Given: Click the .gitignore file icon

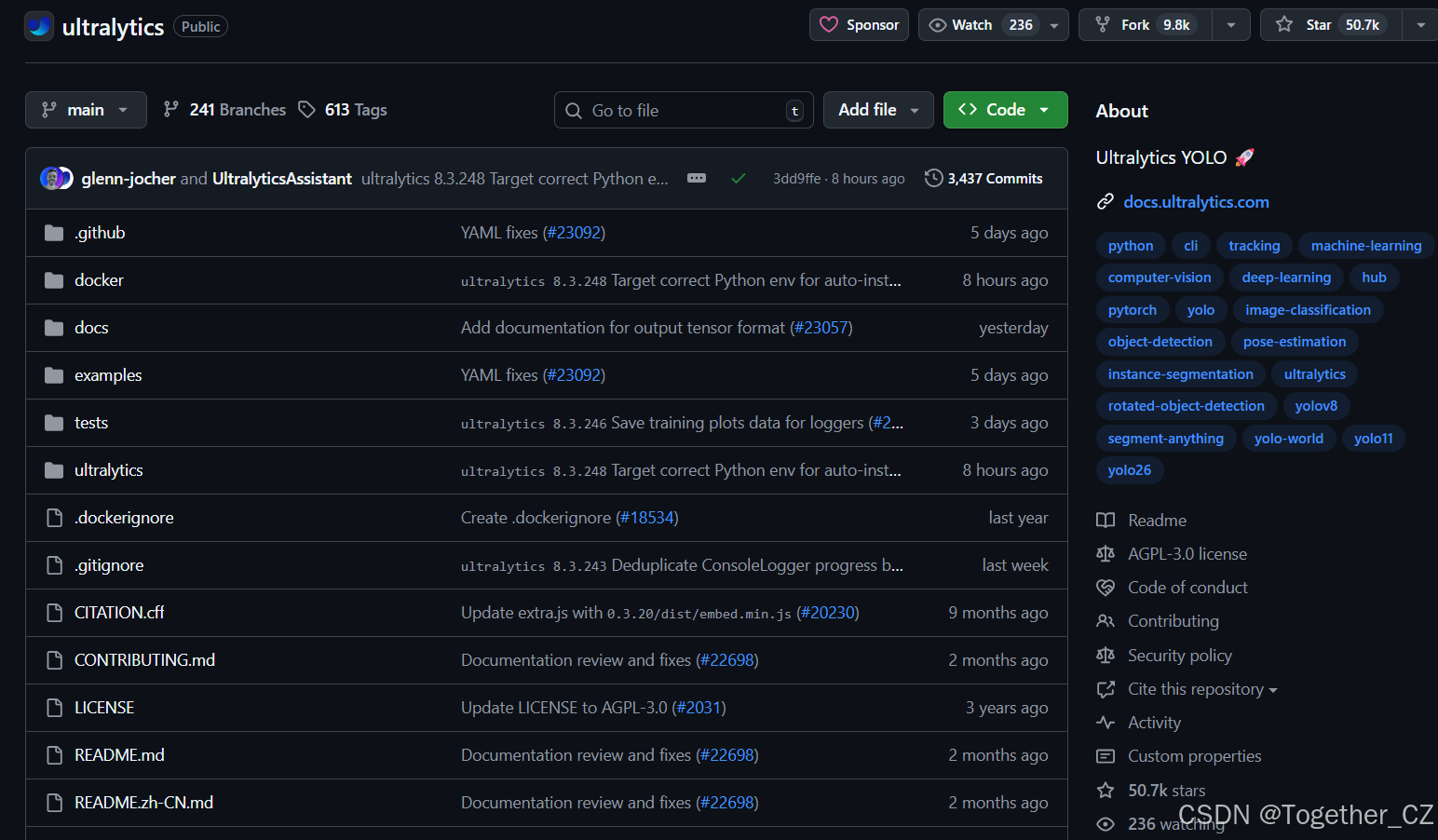Looking at the screenshot, I should (x=54, y=565).
